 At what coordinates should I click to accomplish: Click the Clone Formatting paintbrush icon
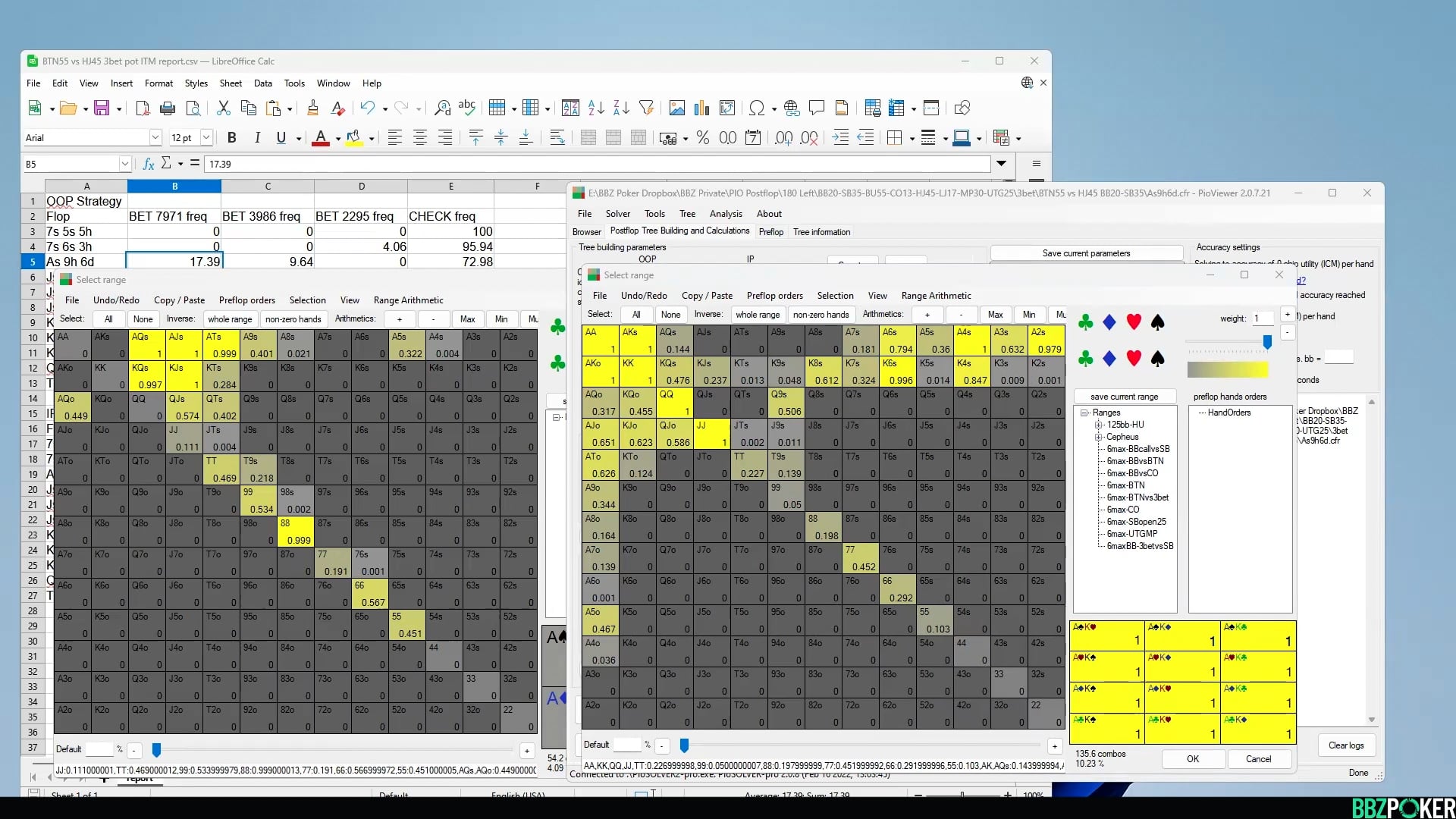(312, 108)
